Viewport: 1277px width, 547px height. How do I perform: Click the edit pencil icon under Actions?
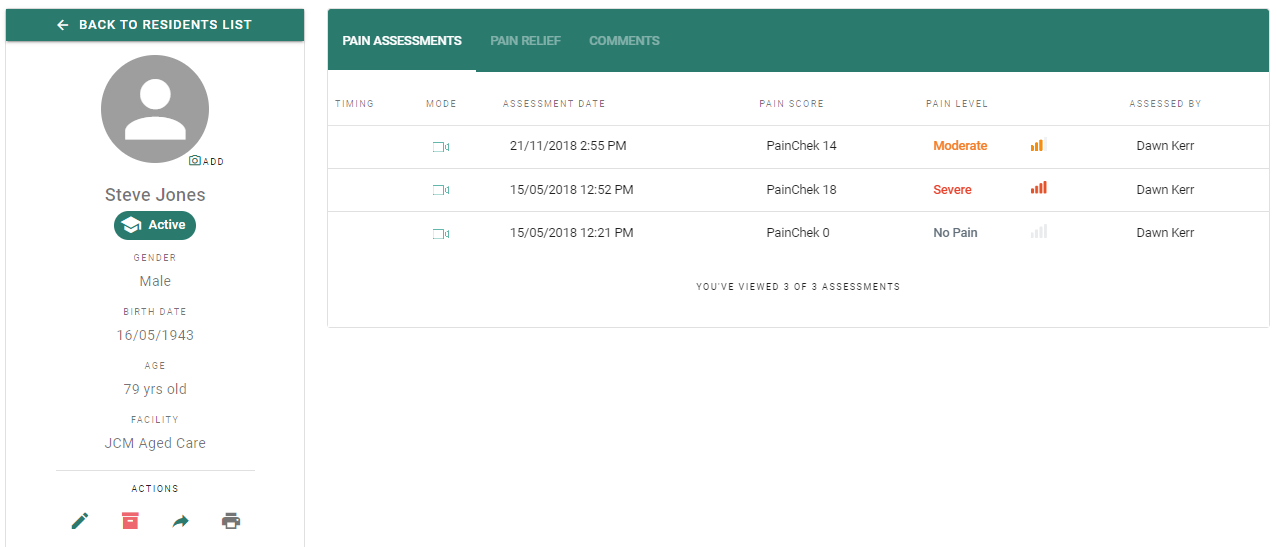(x=80, y=521)
